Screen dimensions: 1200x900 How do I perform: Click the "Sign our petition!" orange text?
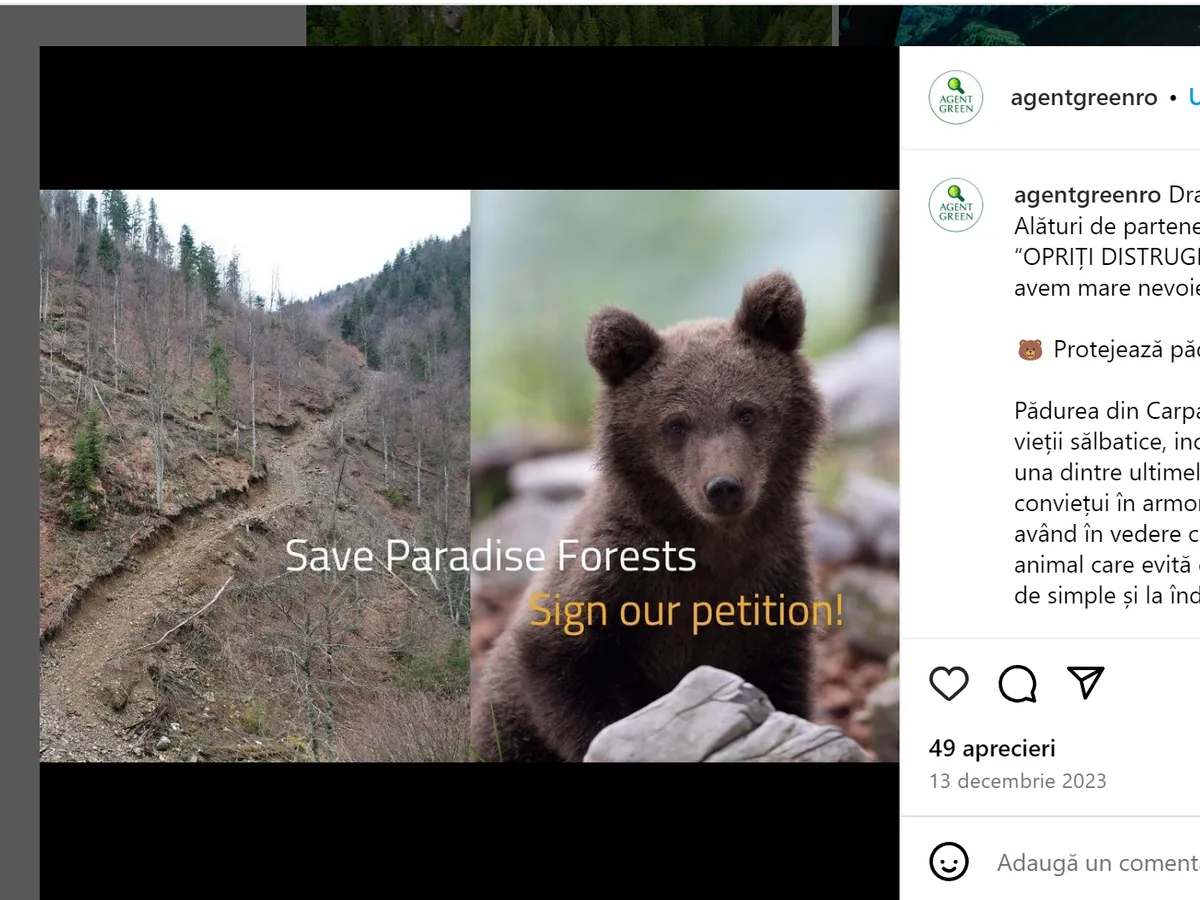pyautogui.click(x=686, y=611)
